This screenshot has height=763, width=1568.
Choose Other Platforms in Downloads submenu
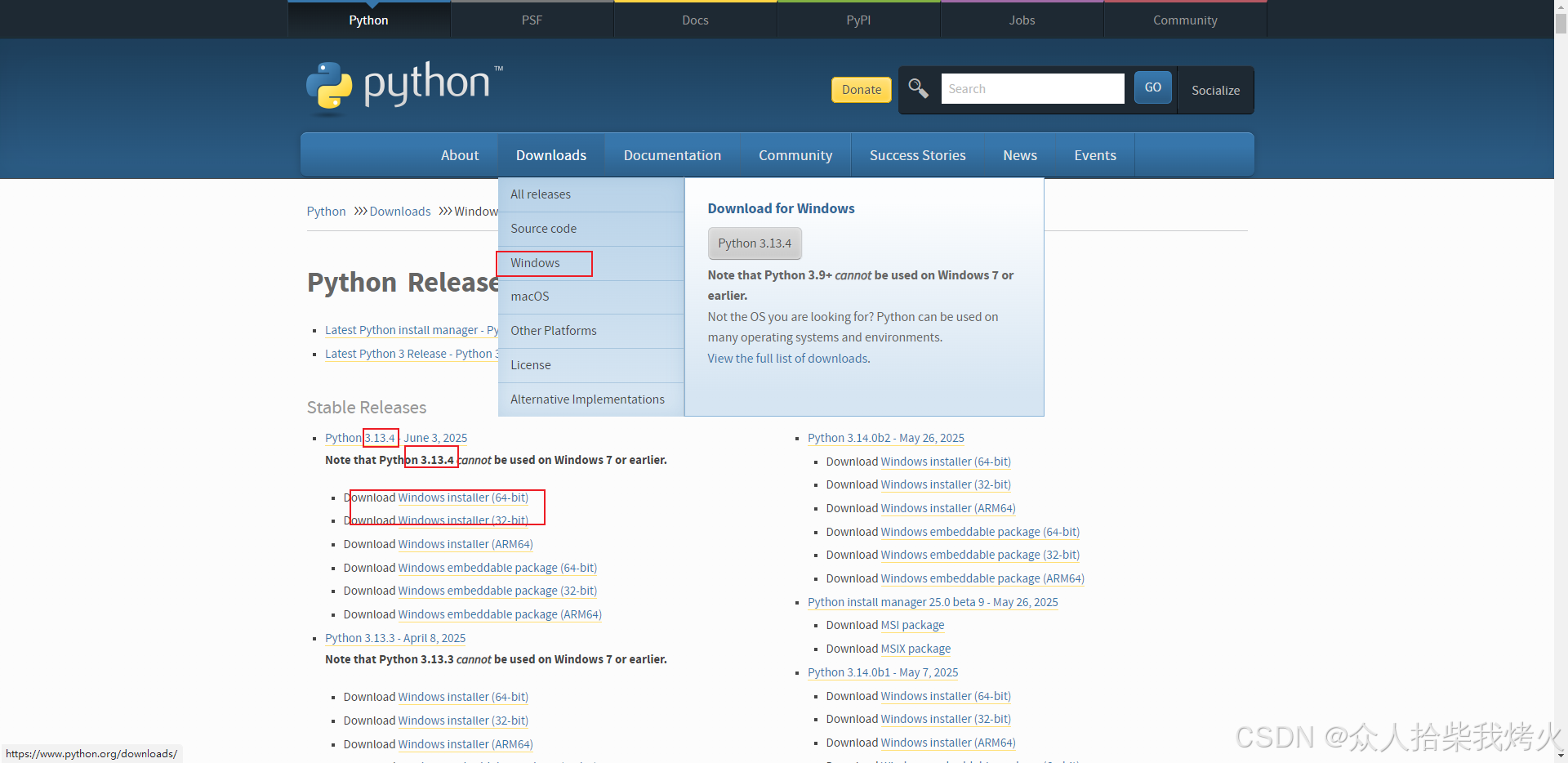[590, 331]
